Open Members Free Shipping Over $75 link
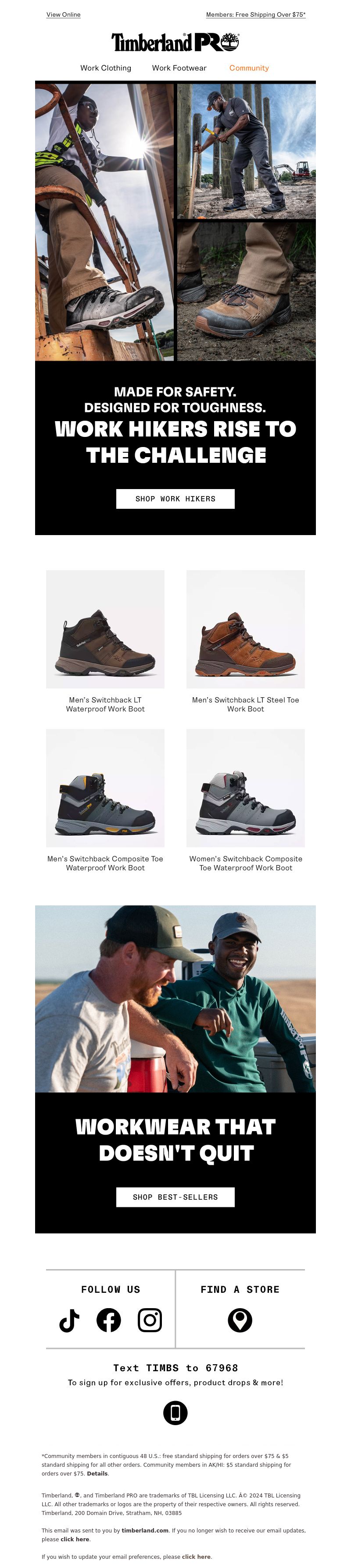This screenshot has height=1568, width=351. click(x=256, y=14)
